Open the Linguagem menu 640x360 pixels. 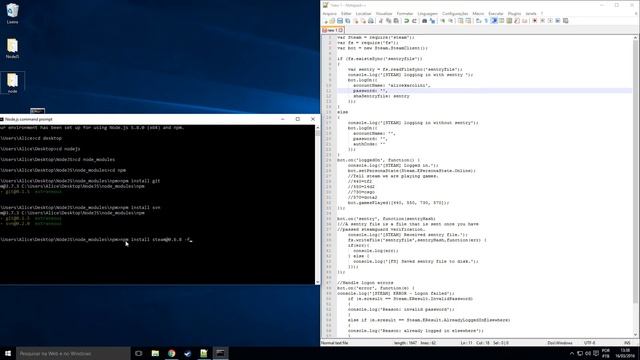pyautogui.click(x=428, y=13)
